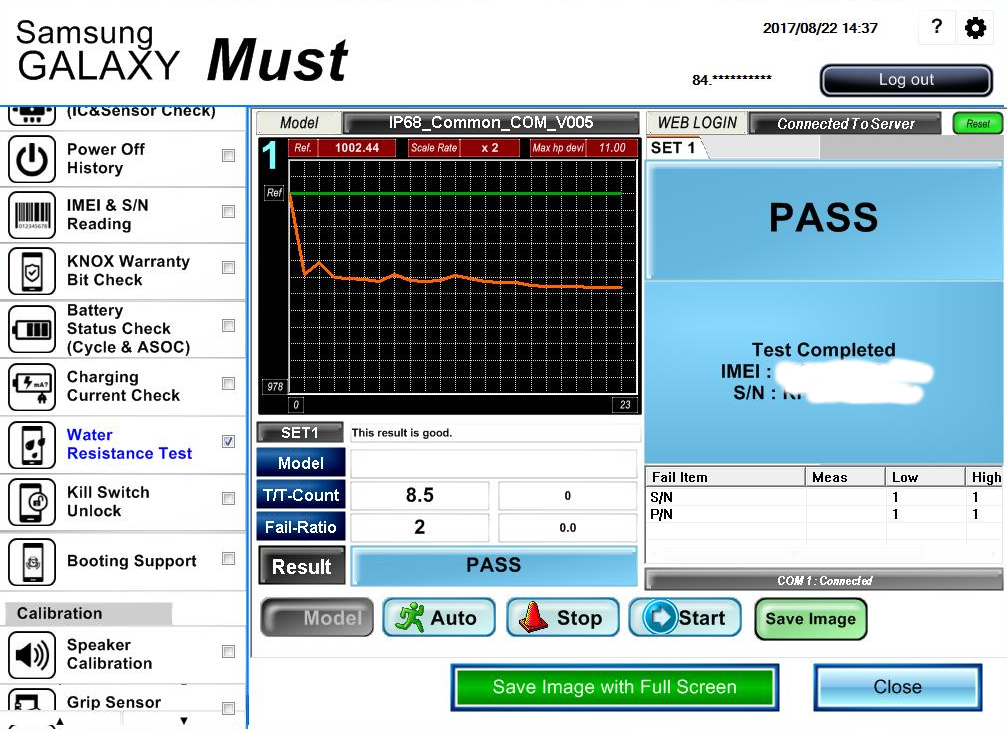Viewport: 1007px width, 730px height.
Task: Tick the Kill Switch Unlock checkbox
Action: (228, 498)
